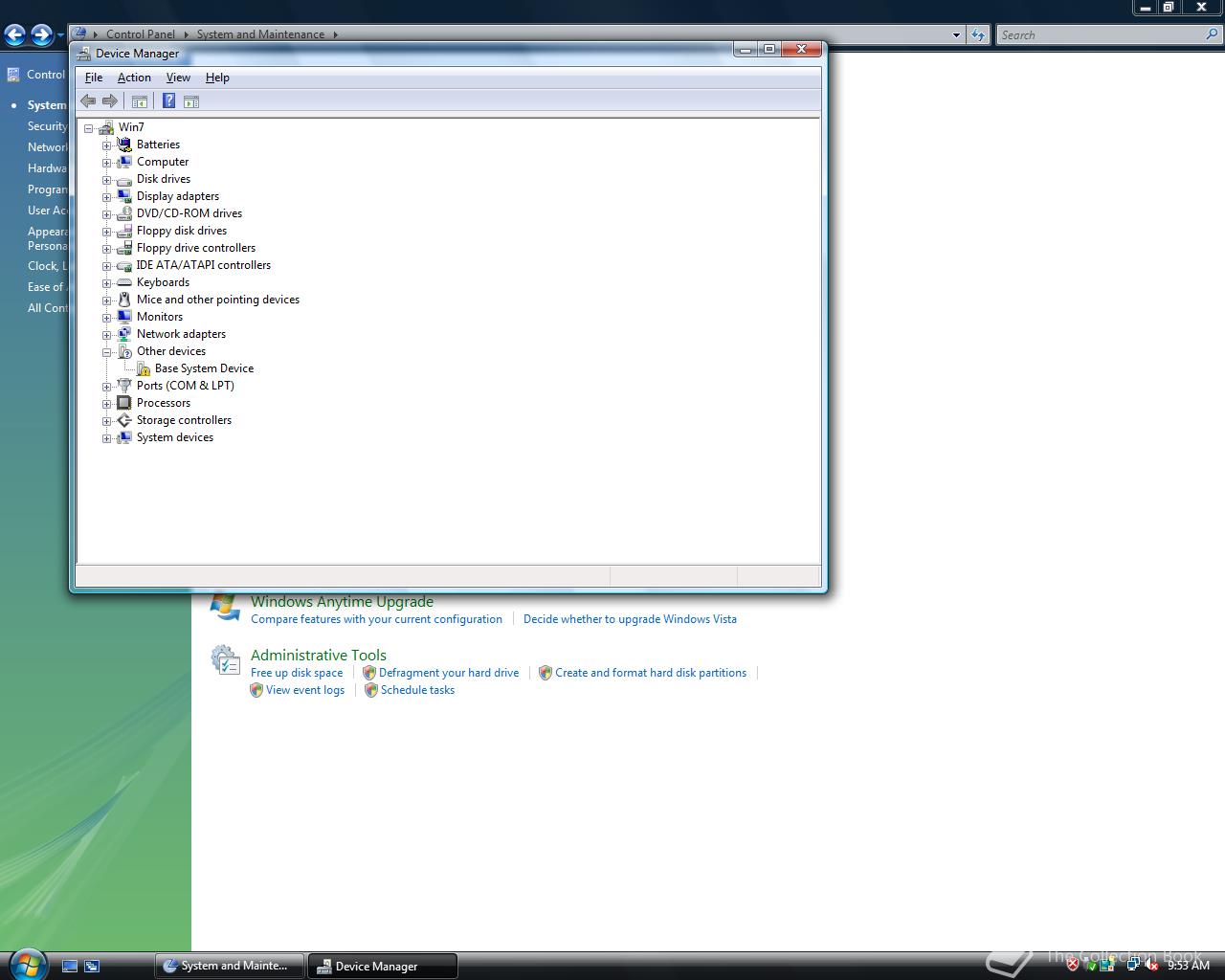Click Free up disk space link
This screenshot has width=1225, height=980.
point(297,673)
